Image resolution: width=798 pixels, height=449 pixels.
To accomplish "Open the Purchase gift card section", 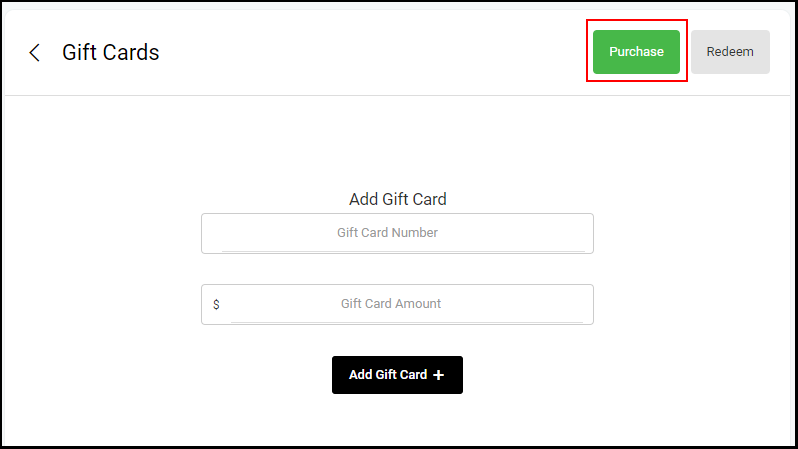I will (636, 52).
